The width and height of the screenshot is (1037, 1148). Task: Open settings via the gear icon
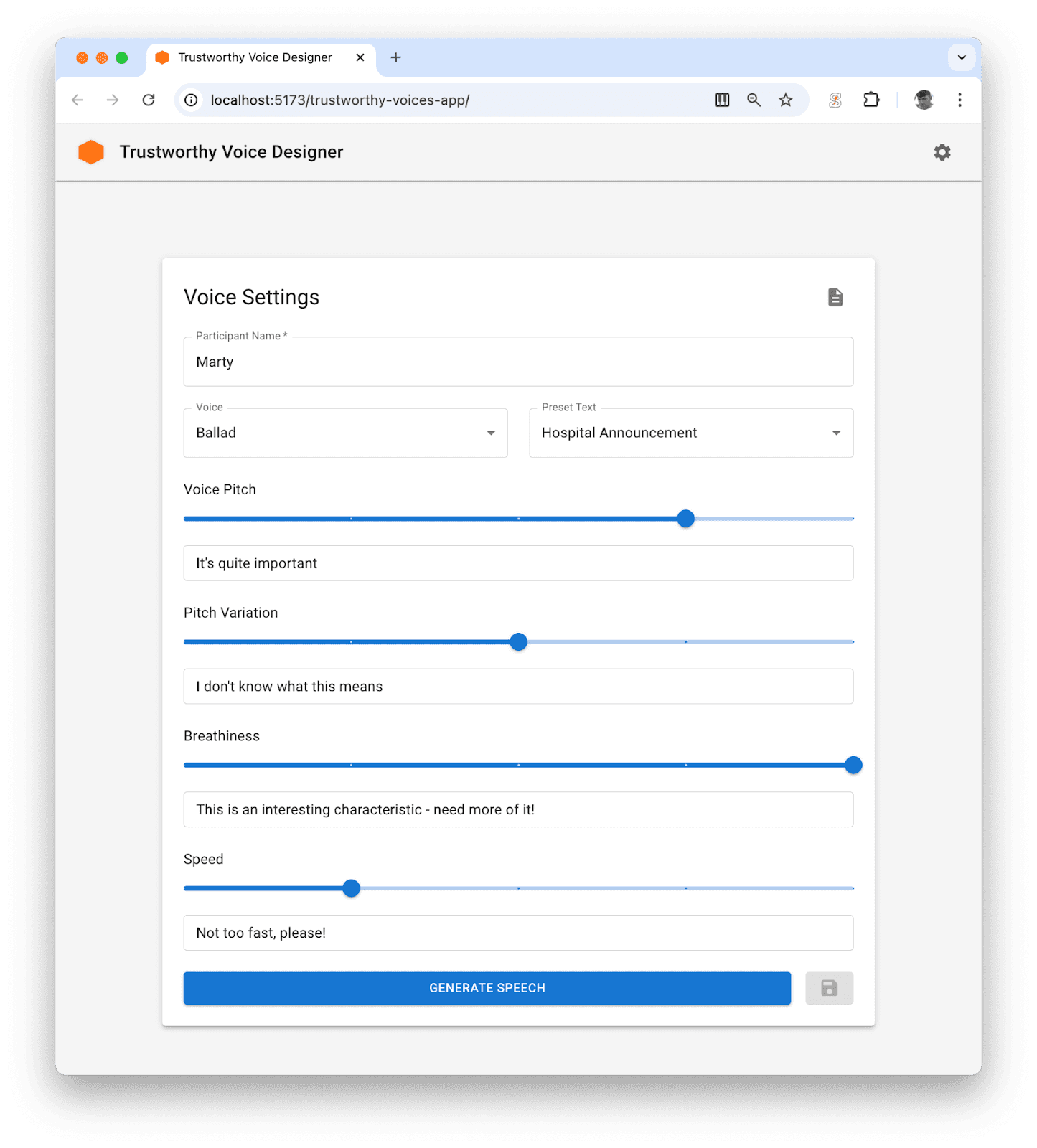click(942, 152)
